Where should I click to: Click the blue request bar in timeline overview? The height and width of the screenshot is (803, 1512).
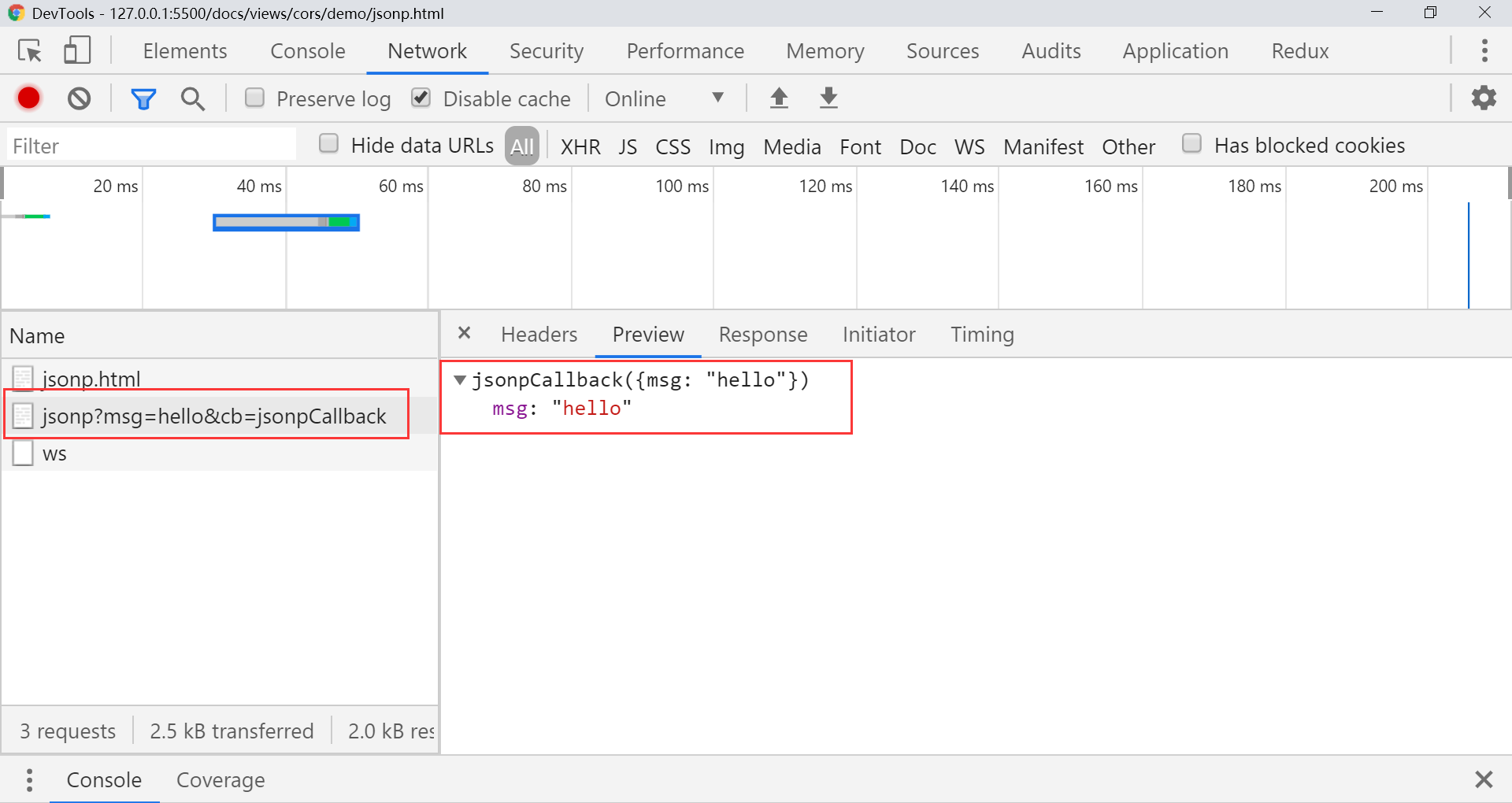(286, 223)
